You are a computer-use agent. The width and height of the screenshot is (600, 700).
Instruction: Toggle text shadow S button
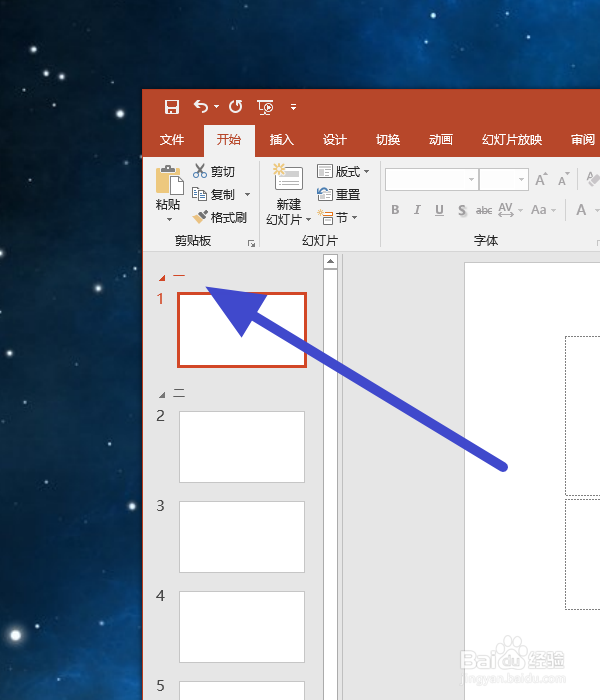[462, 210]
